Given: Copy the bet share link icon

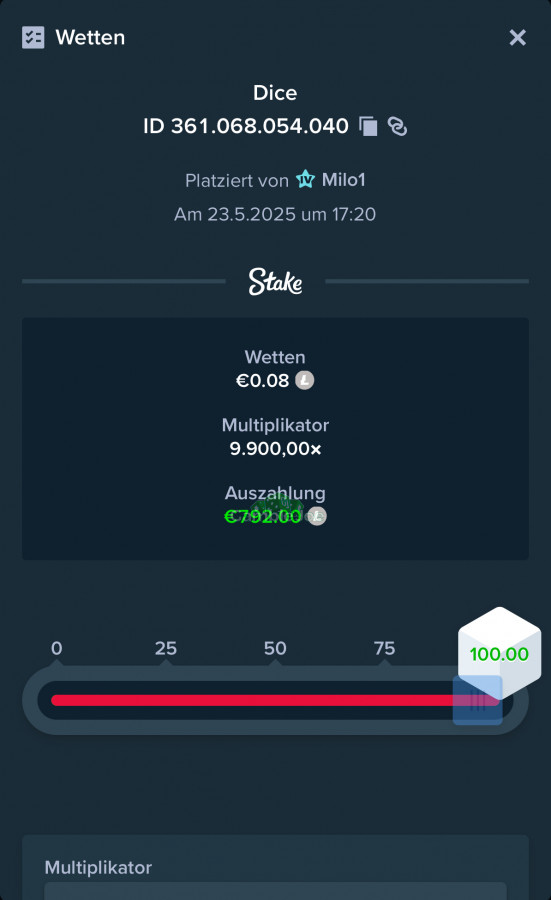Looking at the screenshot, I should pyautogui.click(x=397, y=126).
